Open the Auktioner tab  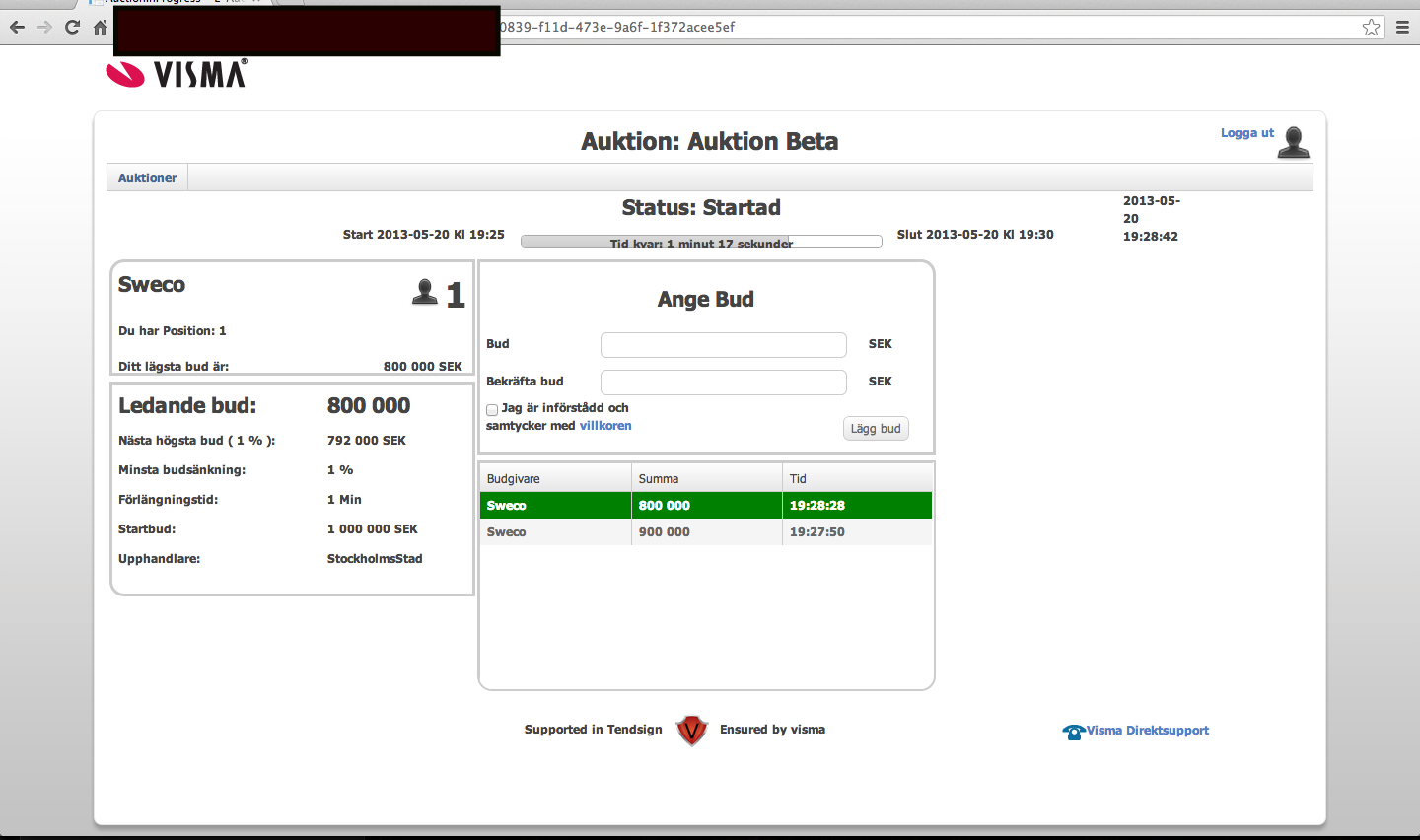[x=148, y=177]
